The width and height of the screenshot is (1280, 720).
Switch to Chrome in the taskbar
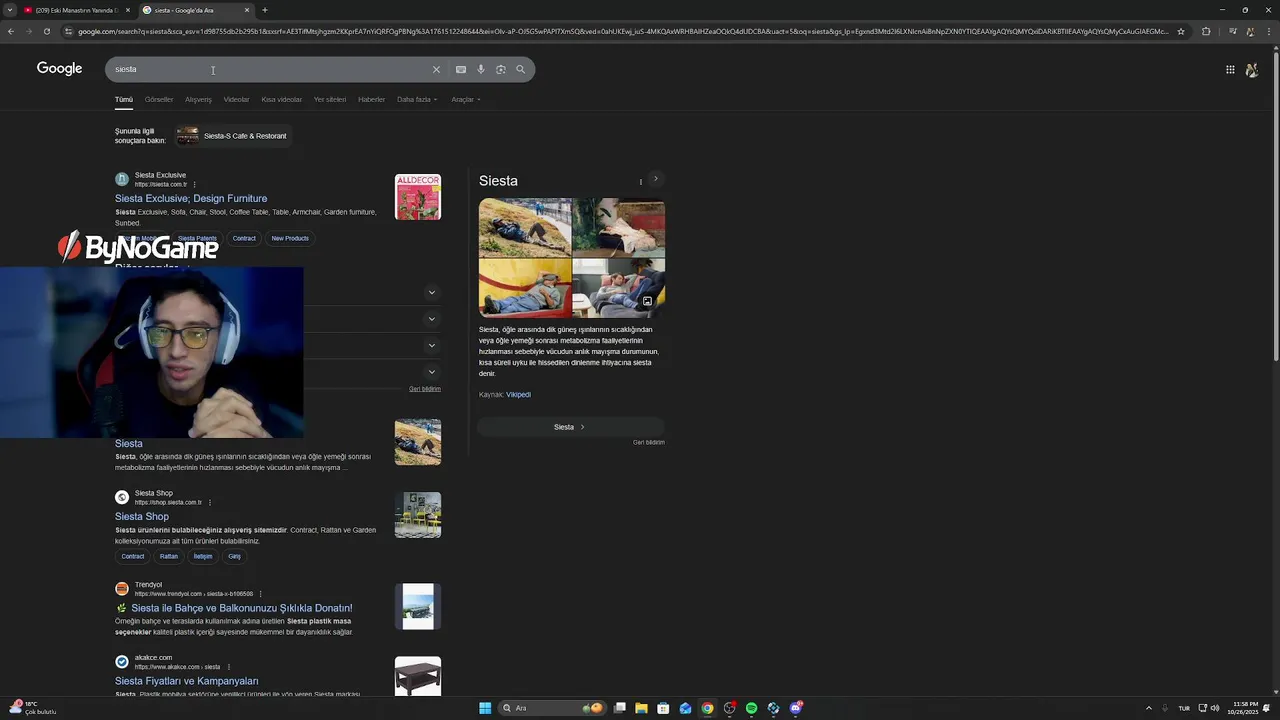point(707,708)
